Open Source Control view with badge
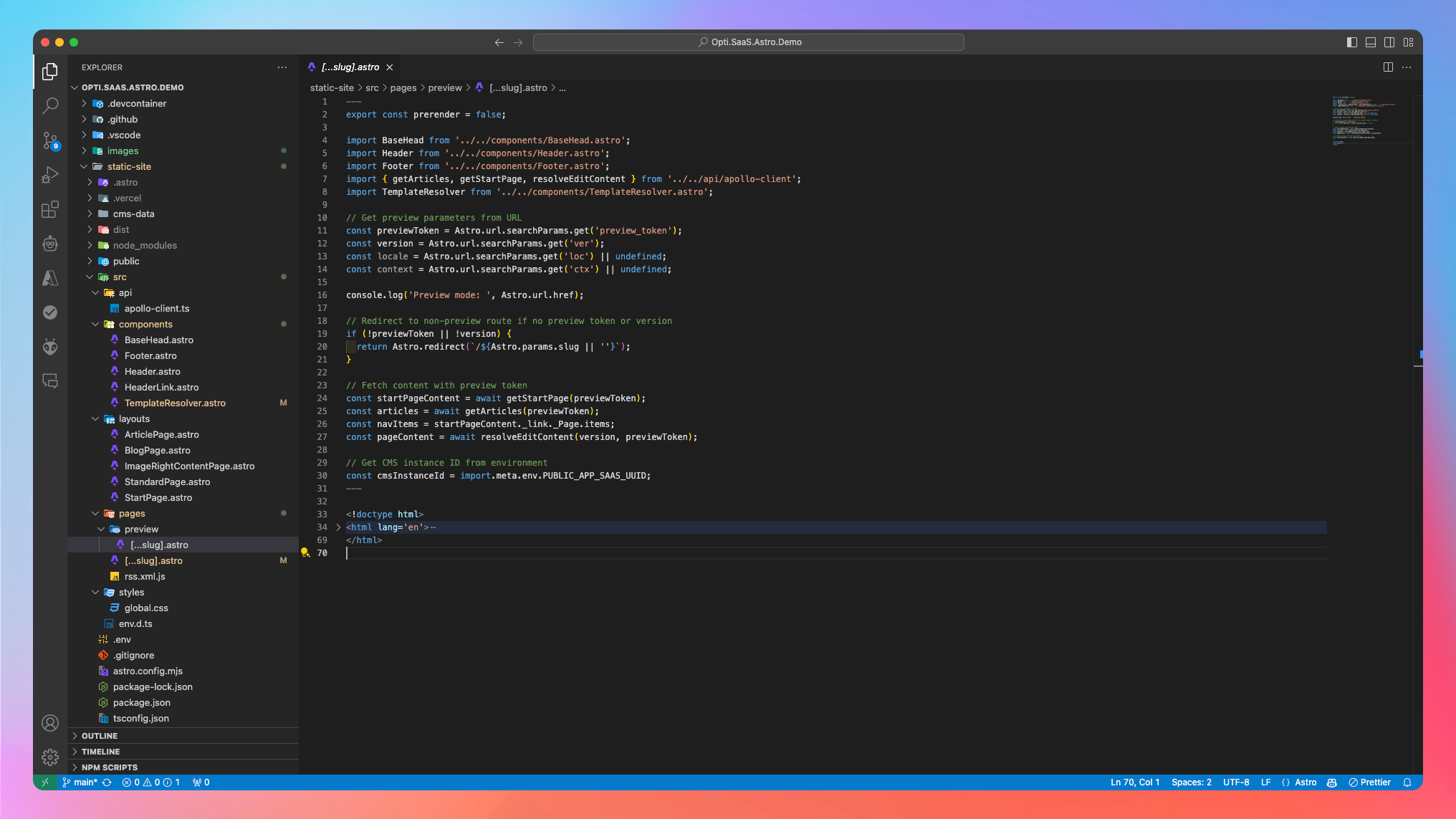 [50, 140]
